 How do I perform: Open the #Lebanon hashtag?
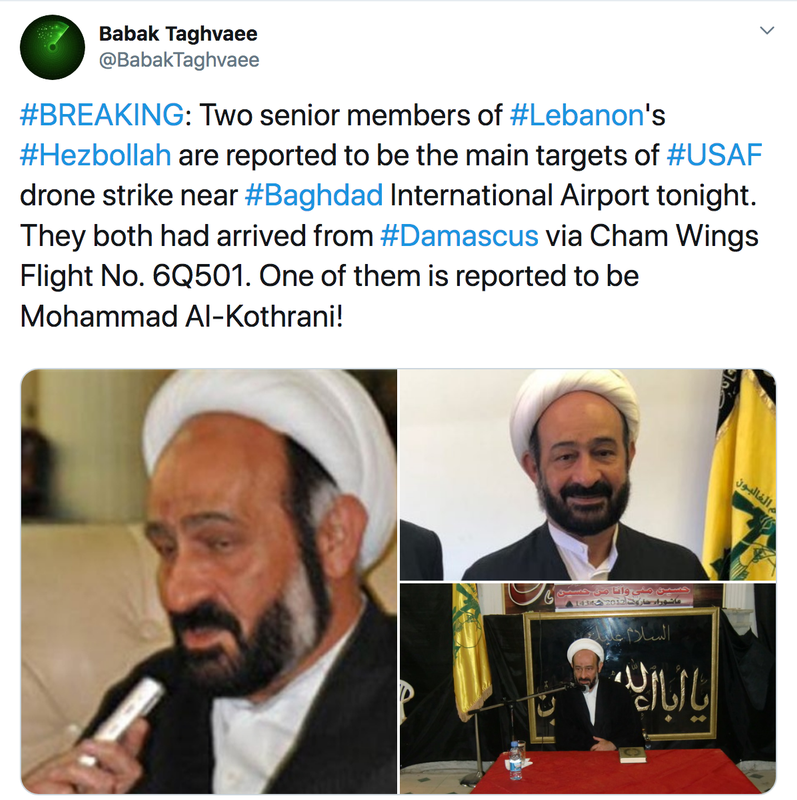point(577,115)
